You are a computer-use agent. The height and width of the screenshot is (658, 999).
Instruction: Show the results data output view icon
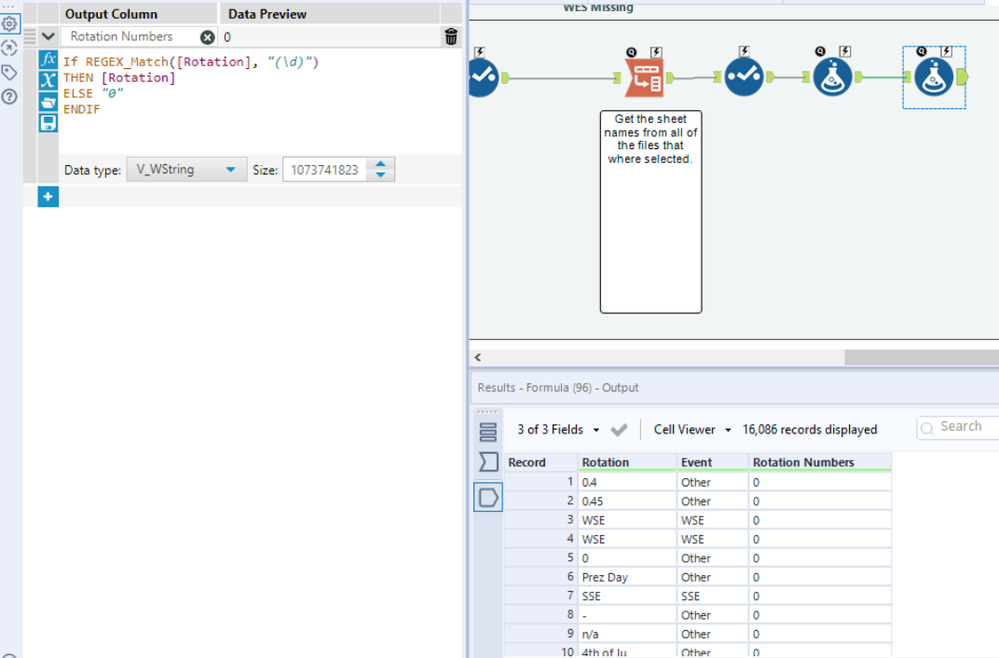[488, 497]
